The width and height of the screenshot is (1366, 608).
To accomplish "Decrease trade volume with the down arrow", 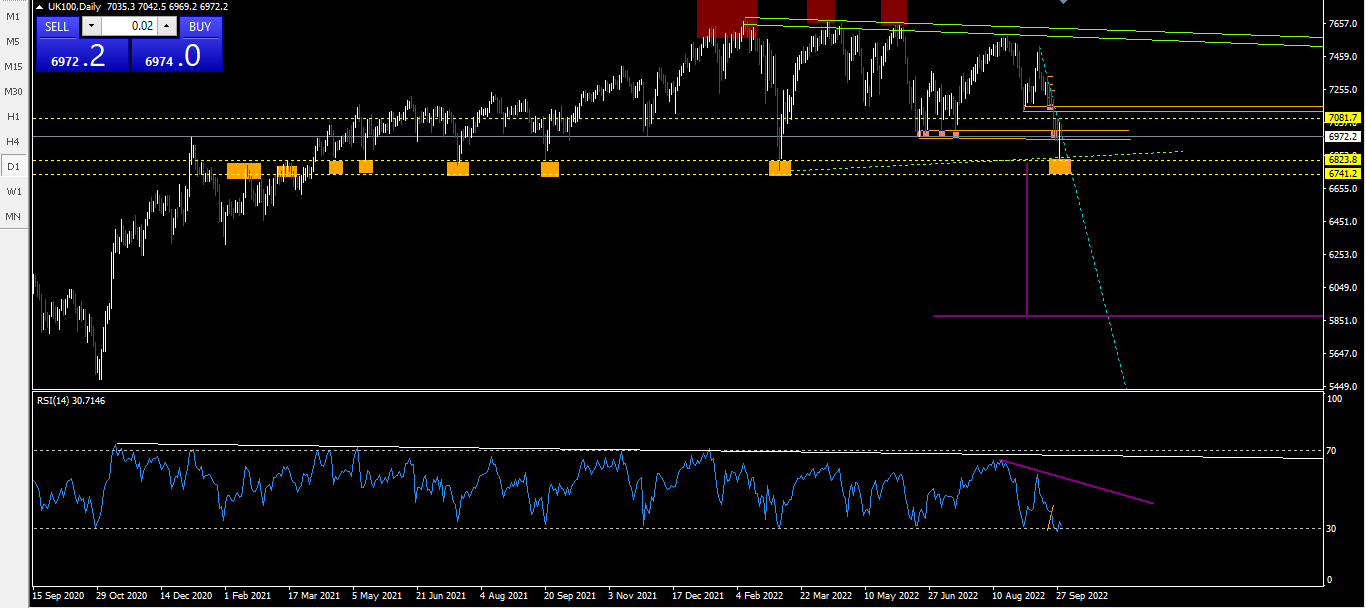I will 91,27.
